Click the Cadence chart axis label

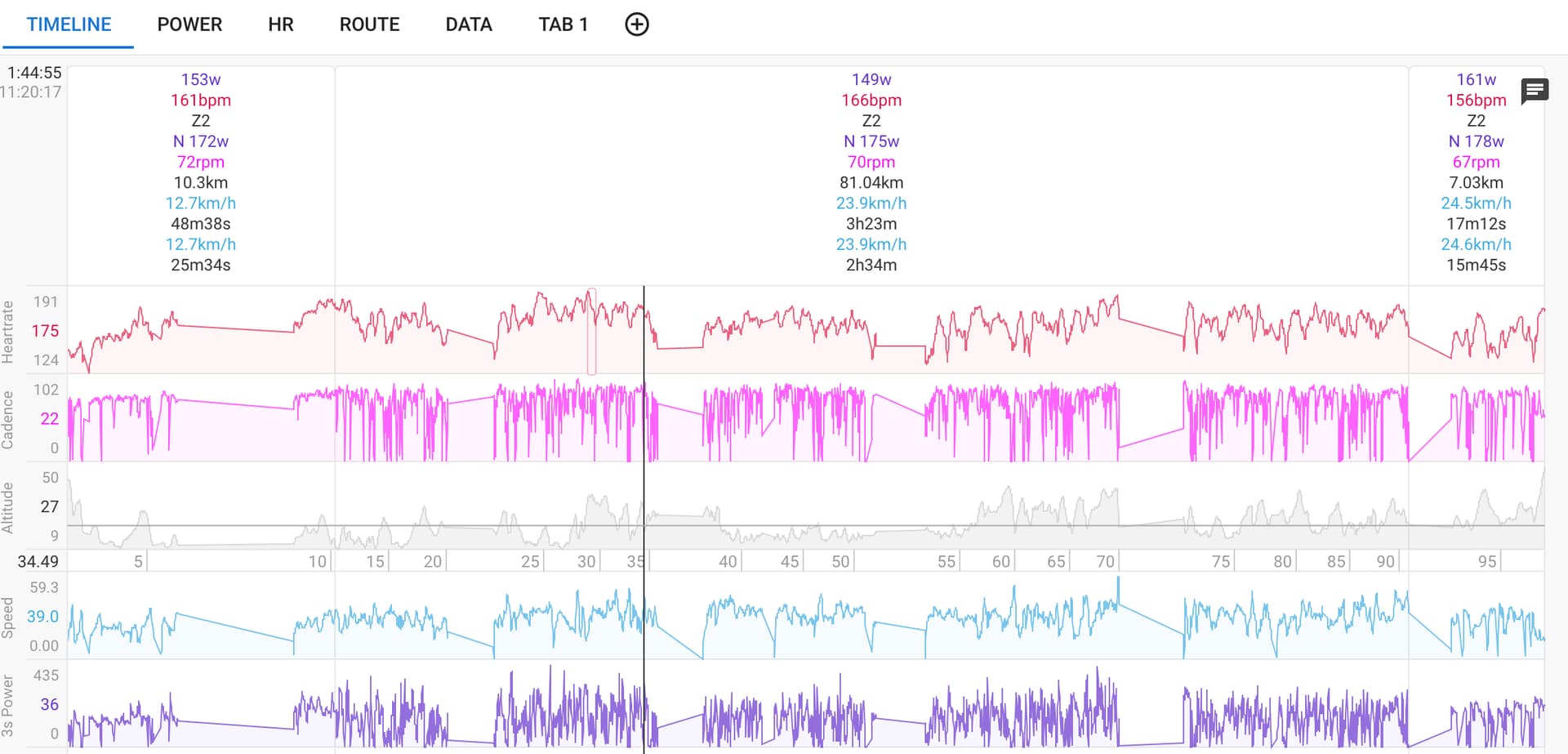(x=8, y=420)
